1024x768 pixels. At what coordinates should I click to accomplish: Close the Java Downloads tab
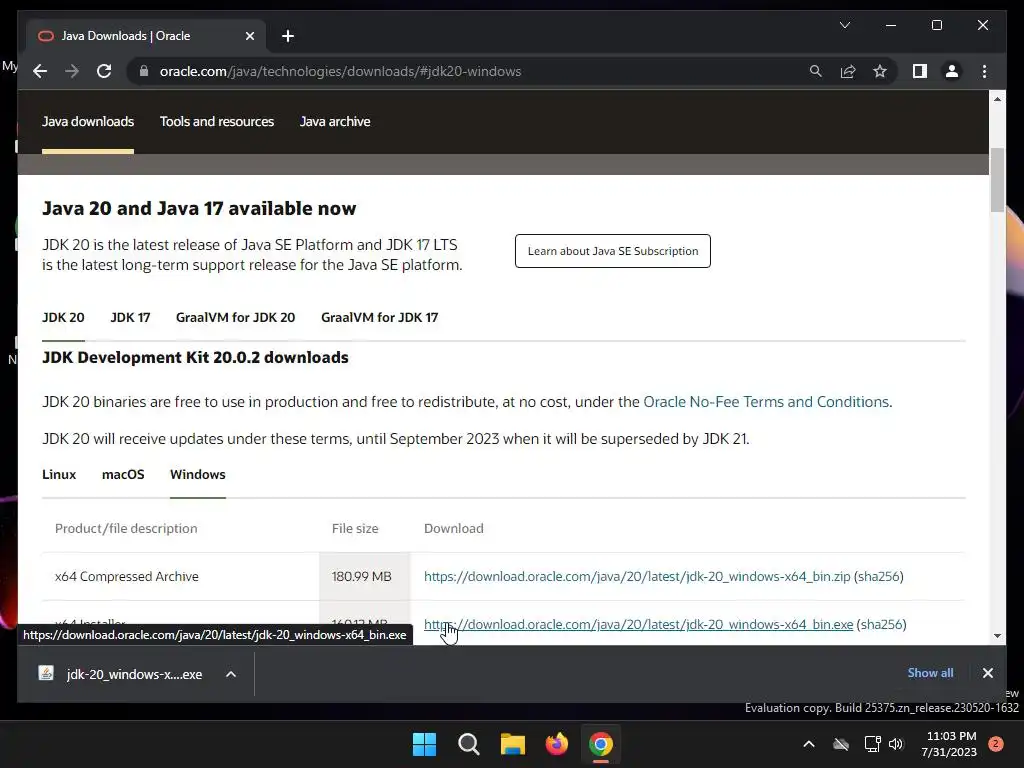(x=249, y=36)
